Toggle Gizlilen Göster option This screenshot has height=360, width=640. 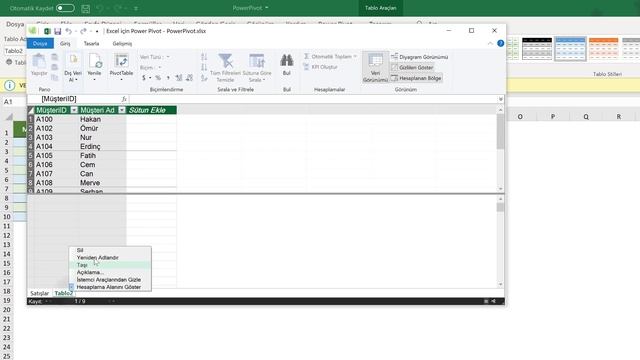click(x=412, y=67)
